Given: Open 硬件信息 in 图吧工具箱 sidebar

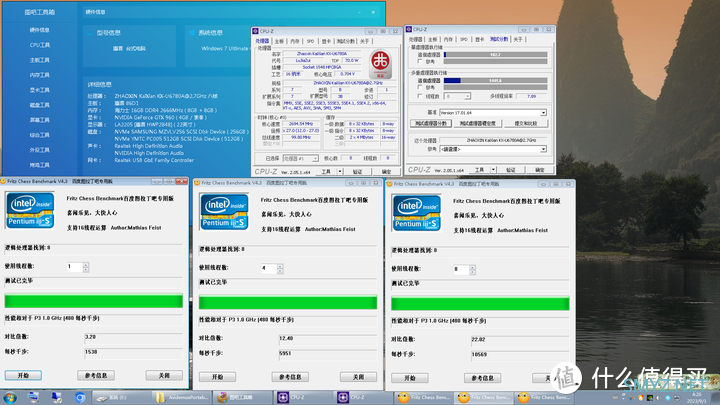Looking at the screenshot, I should pos(40,30).
